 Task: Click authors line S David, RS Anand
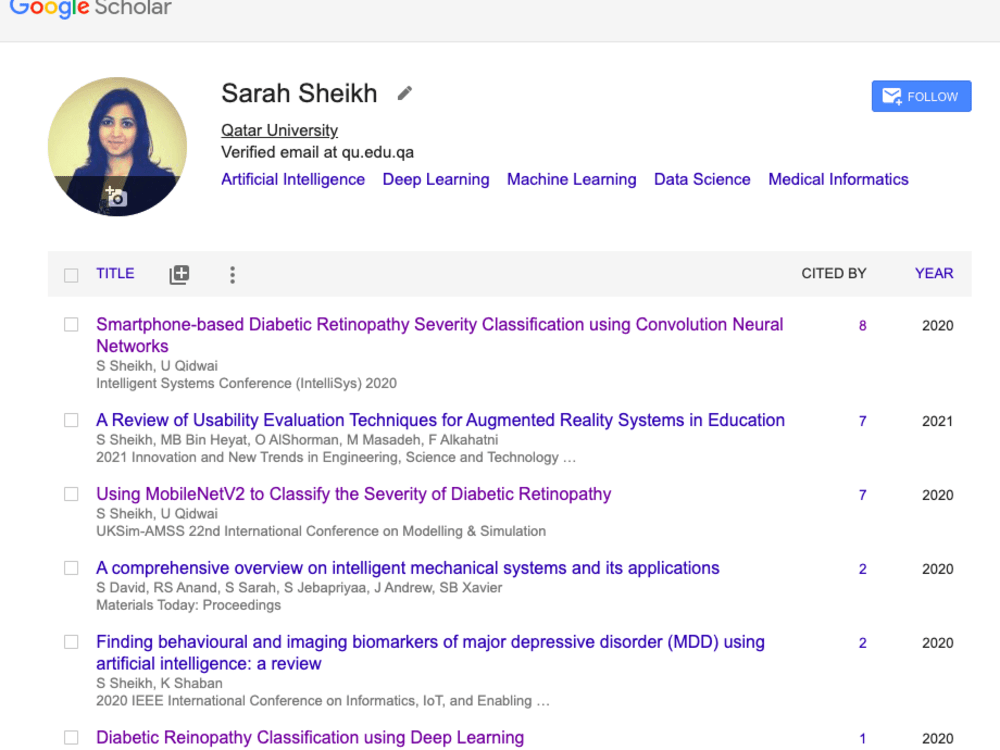click(299, 587)
